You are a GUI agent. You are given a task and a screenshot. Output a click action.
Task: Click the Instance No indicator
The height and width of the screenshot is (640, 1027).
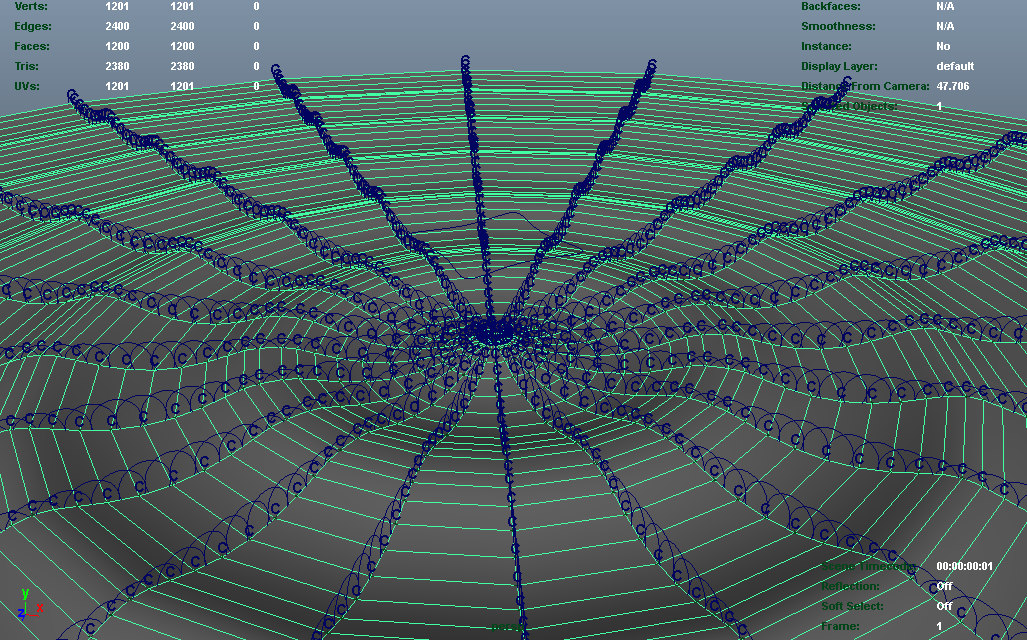[942, 46]
